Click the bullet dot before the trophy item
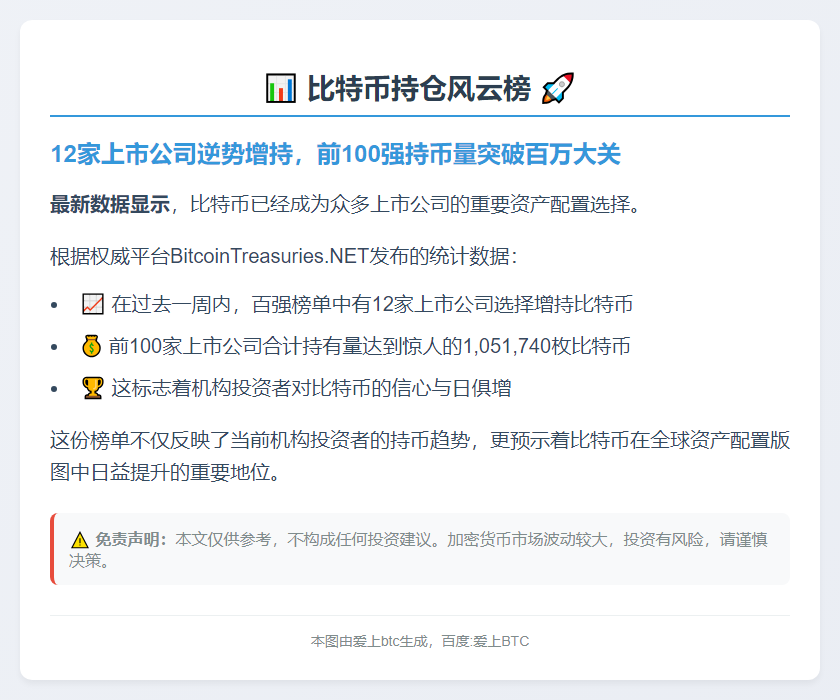The width and height of the screenshot is (840, 700). 56,387
